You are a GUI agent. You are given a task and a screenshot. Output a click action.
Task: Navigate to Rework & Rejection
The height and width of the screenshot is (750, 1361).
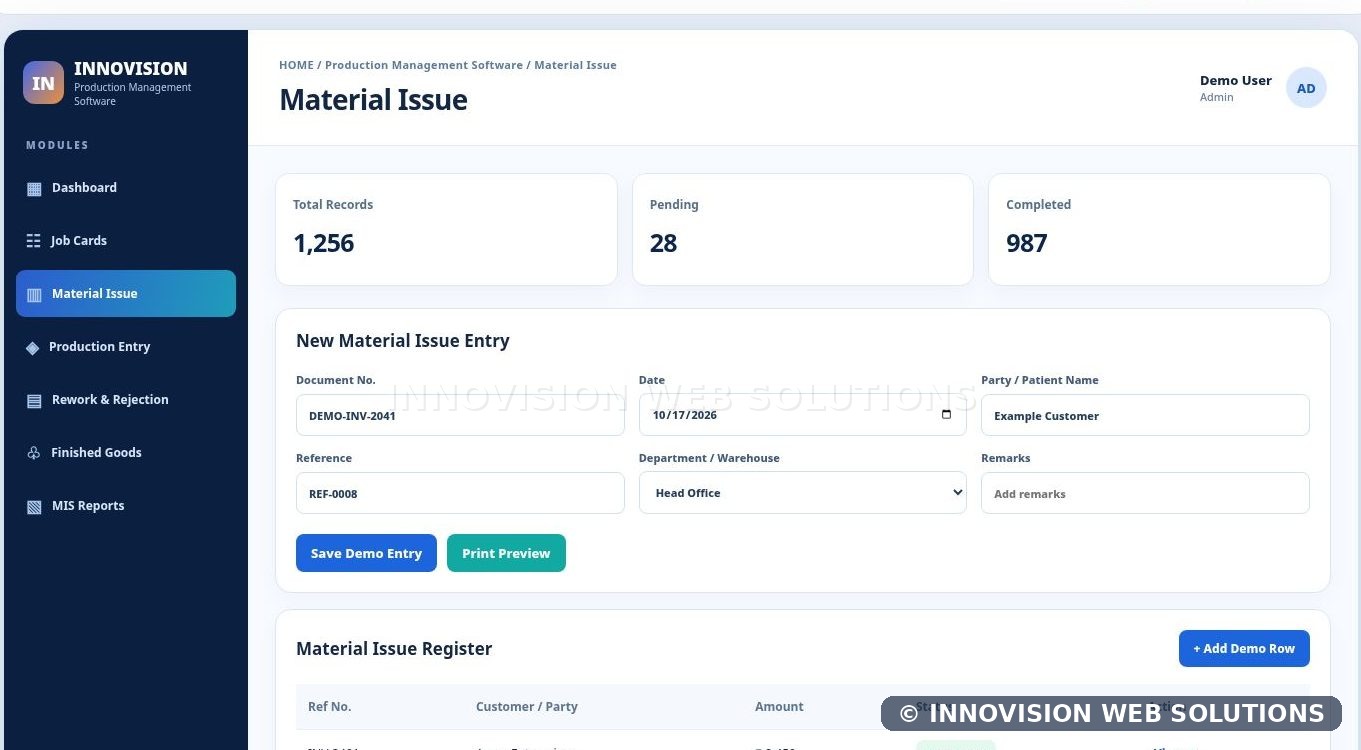click(x=126, y=400)
